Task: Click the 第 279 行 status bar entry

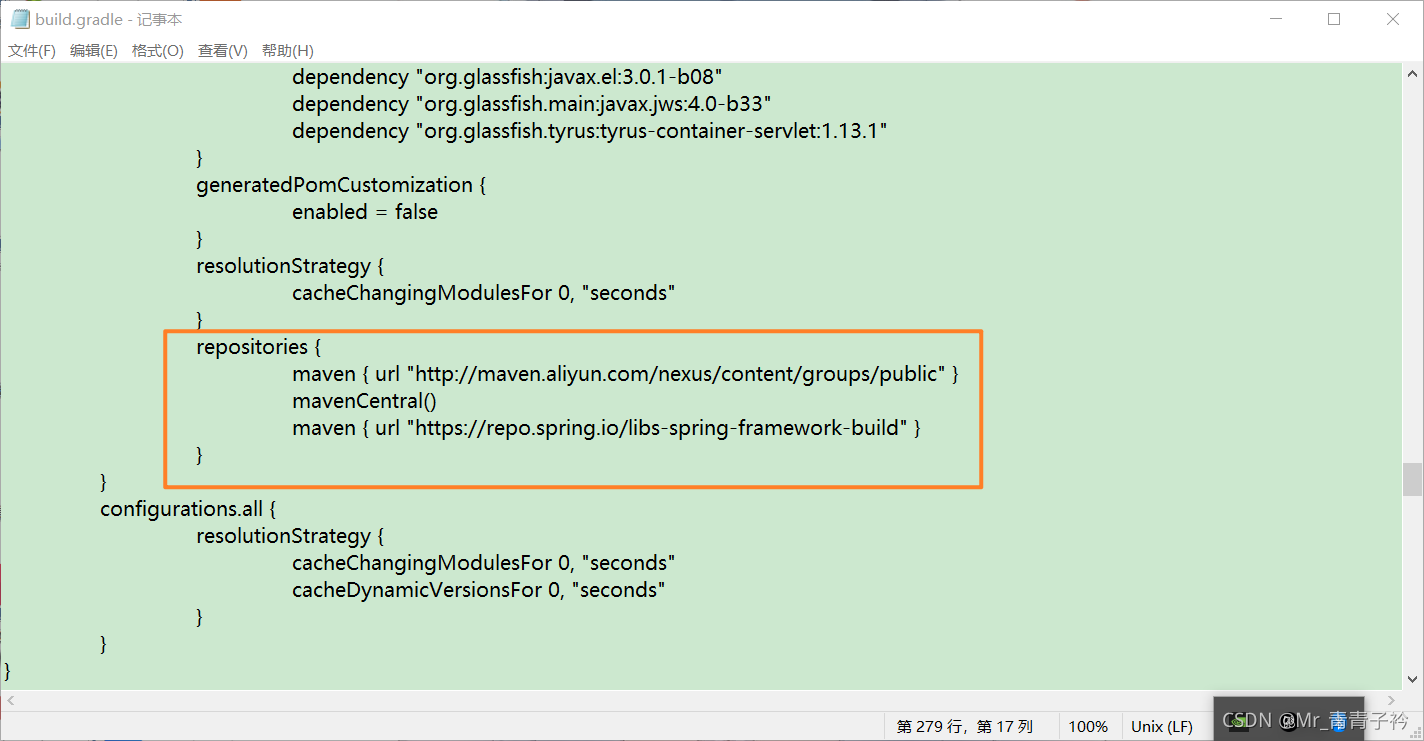Action: click(965, 726)
